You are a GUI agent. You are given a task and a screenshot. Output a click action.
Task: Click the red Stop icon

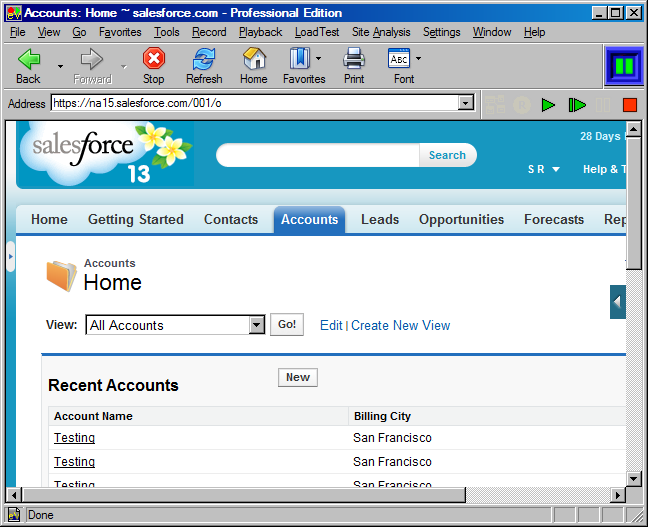pyautogui.click(x=154, y=58)
